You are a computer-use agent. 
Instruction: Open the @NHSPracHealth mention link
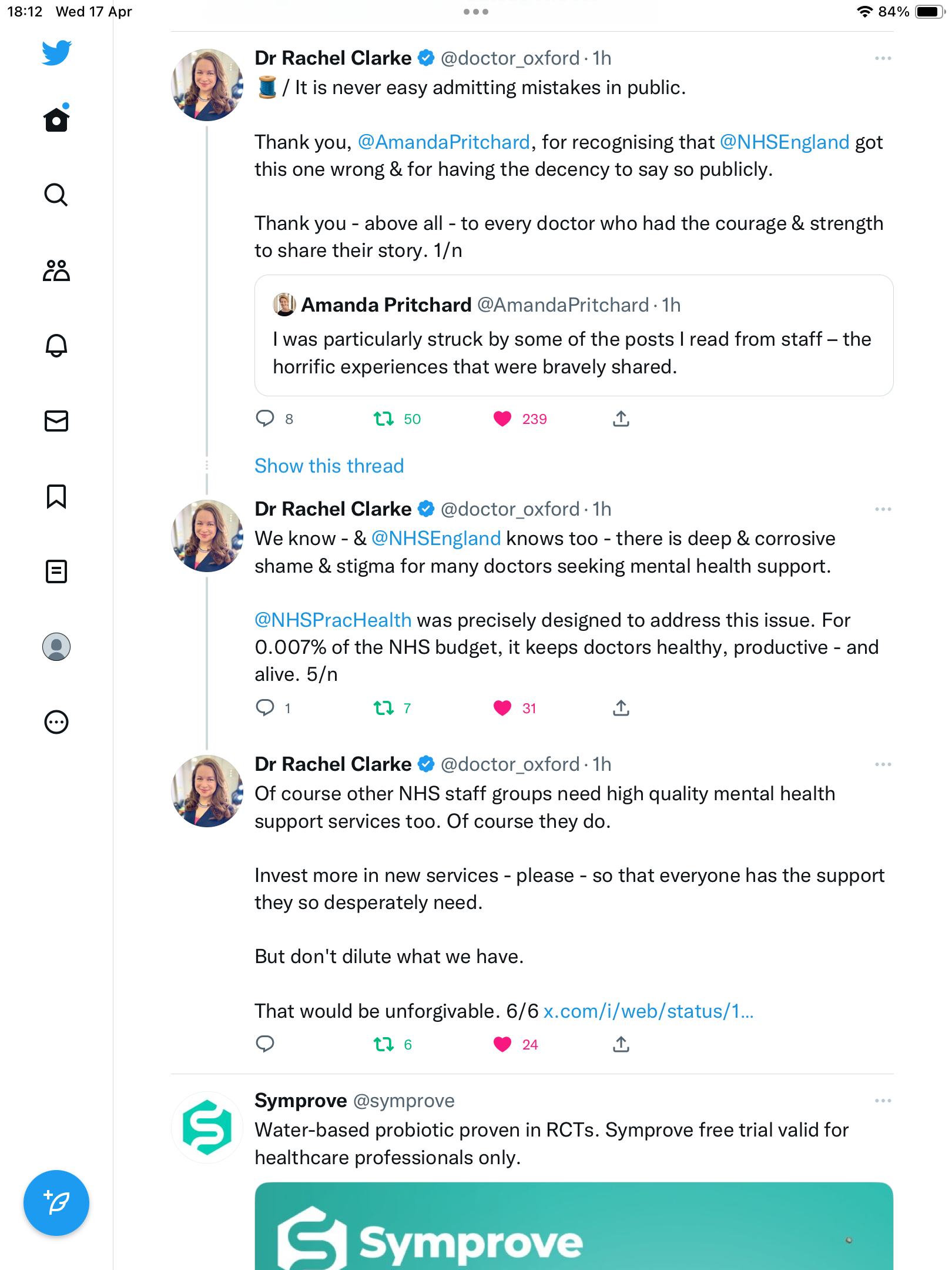(333, 620)
